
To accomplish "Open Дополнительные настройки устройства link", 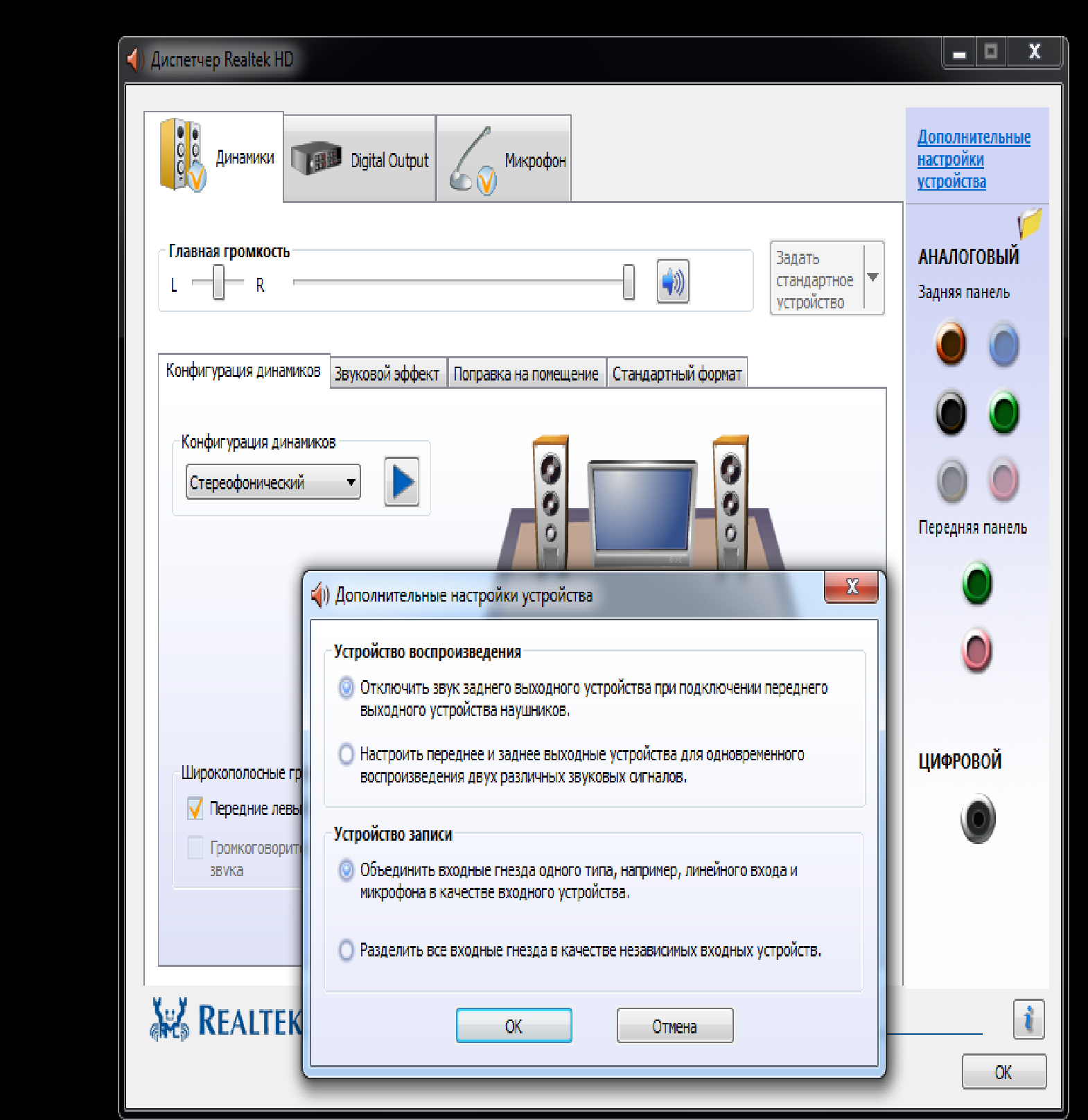I will [974, 159].
